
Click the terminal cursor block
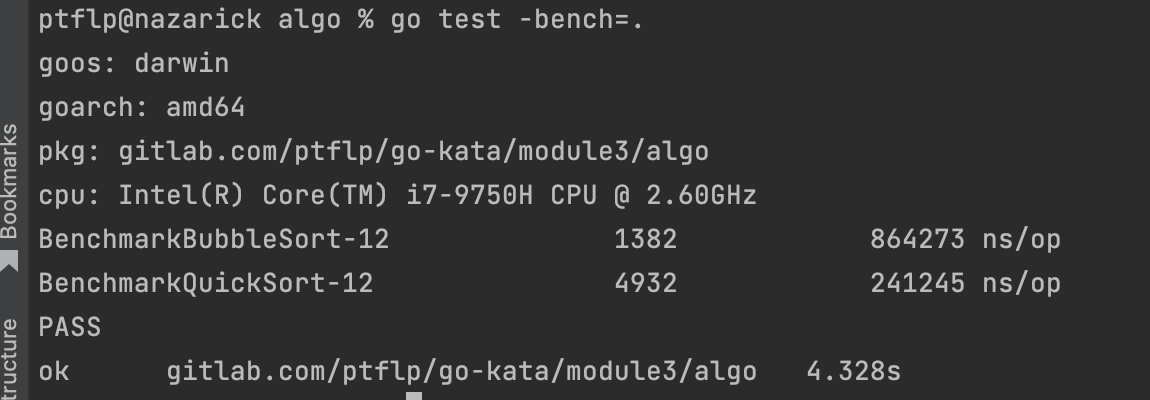click(413, 396)
